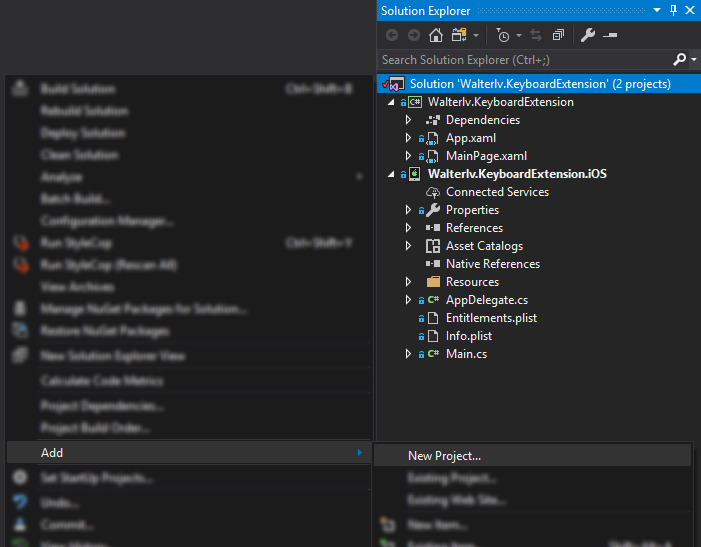Click the Home icon in Solution Explorer toolbar
This screenshot has height=547, width=701.
(x=436, y=35)
